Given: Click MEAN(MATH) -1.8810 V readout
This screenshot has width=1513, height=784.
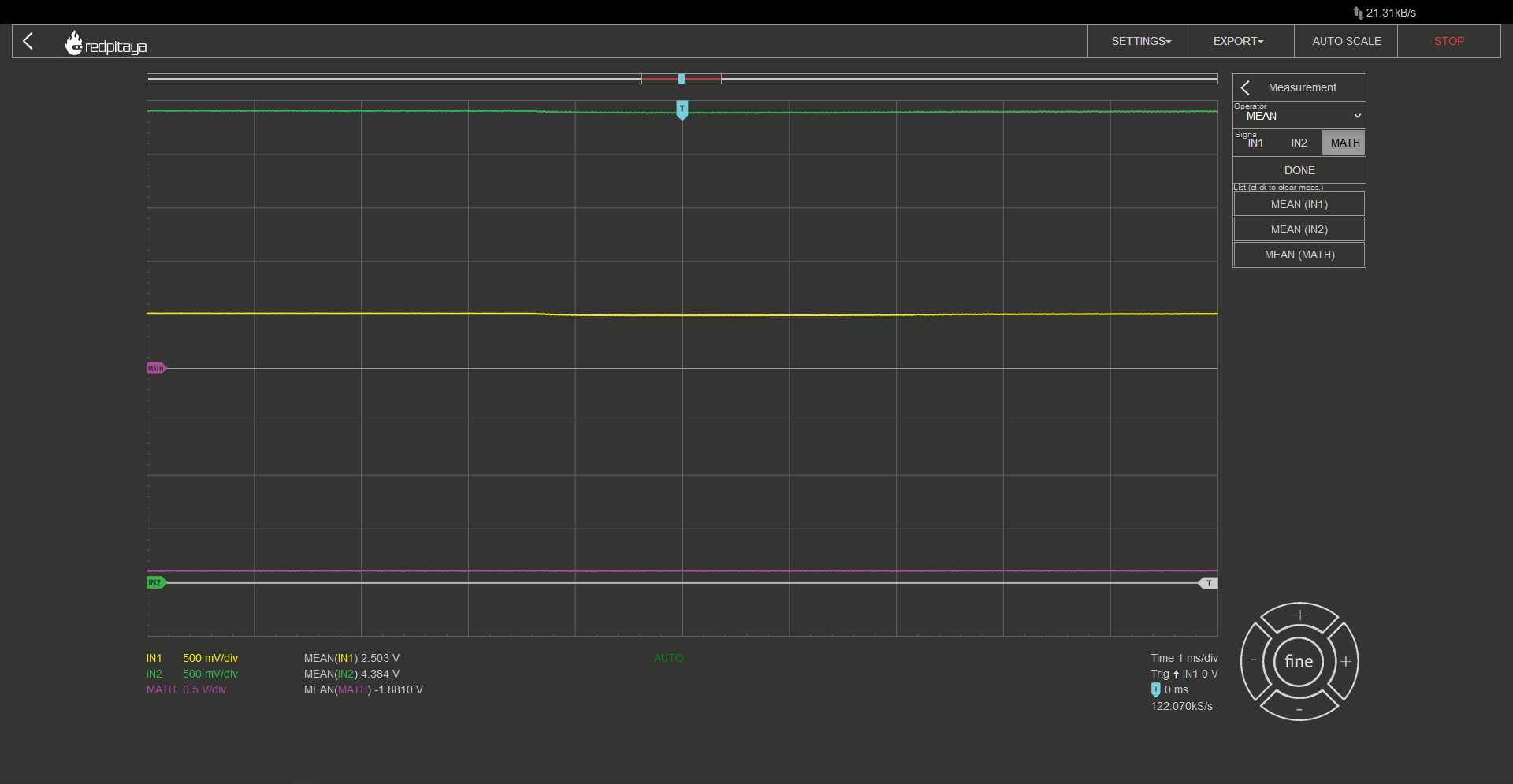Looking at the screenshot, I should pos(363,689).
